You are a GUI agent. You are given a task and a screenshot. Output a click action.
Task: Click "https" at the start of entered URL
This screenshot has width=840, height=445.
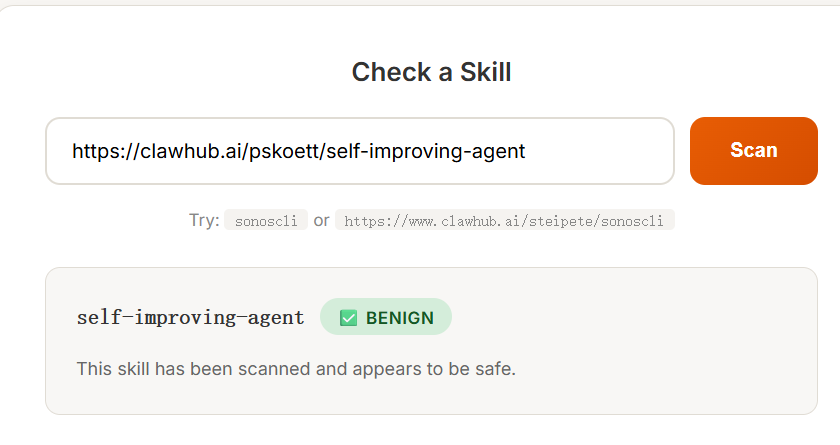point(94,151)
